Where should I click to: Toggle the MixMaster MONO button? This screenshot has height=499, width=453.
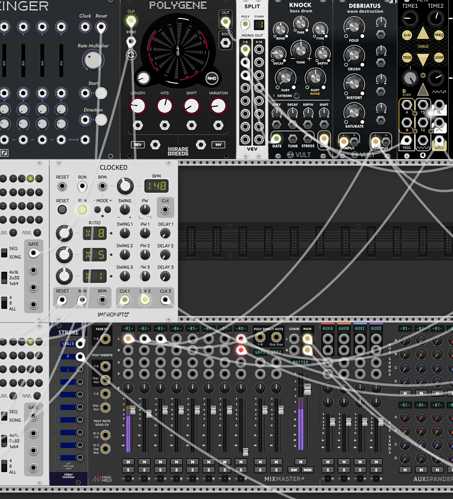tap(307, 470)
